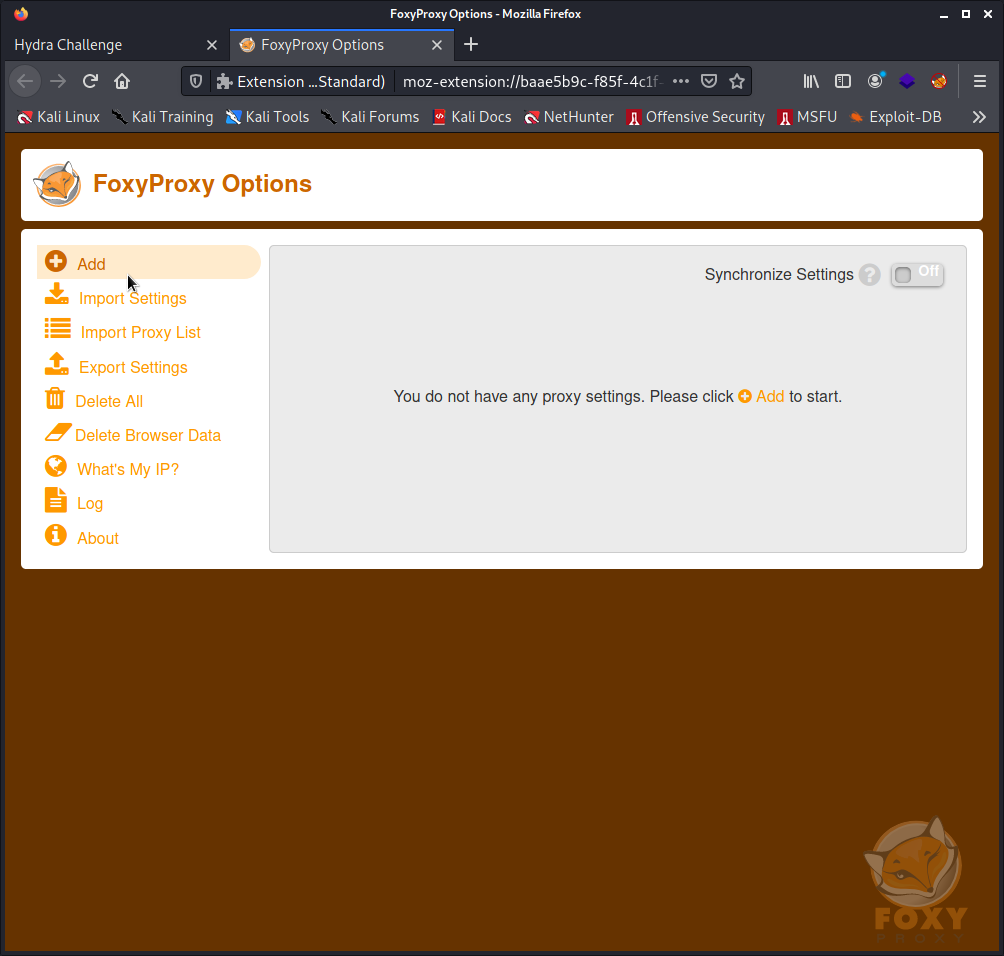This screenshot has width=1004, height=956.
Task: Open a new tab with plus icon
Action: click(x=471, y=44)
